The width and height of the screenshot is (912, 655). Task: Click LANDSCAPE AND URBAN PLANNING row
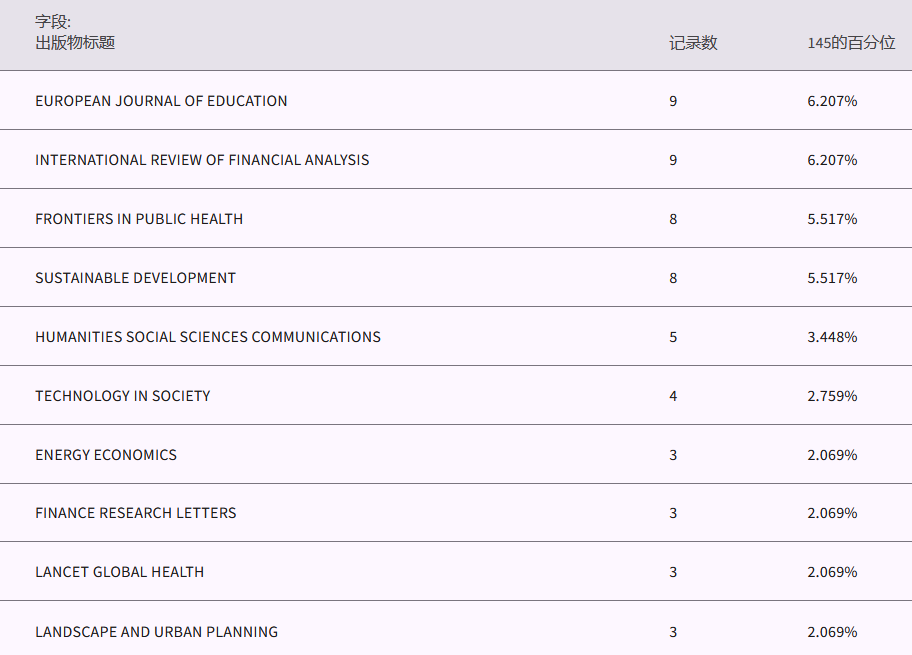click(156, 632)
